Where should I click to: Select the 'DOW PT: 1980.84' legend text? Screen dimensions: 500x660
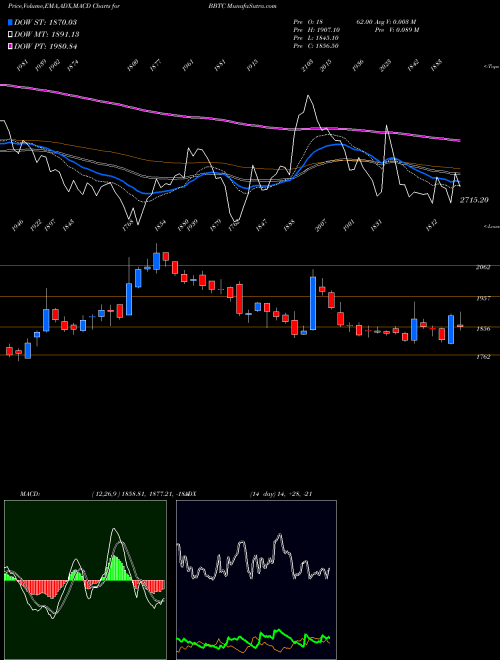point(45,46)
